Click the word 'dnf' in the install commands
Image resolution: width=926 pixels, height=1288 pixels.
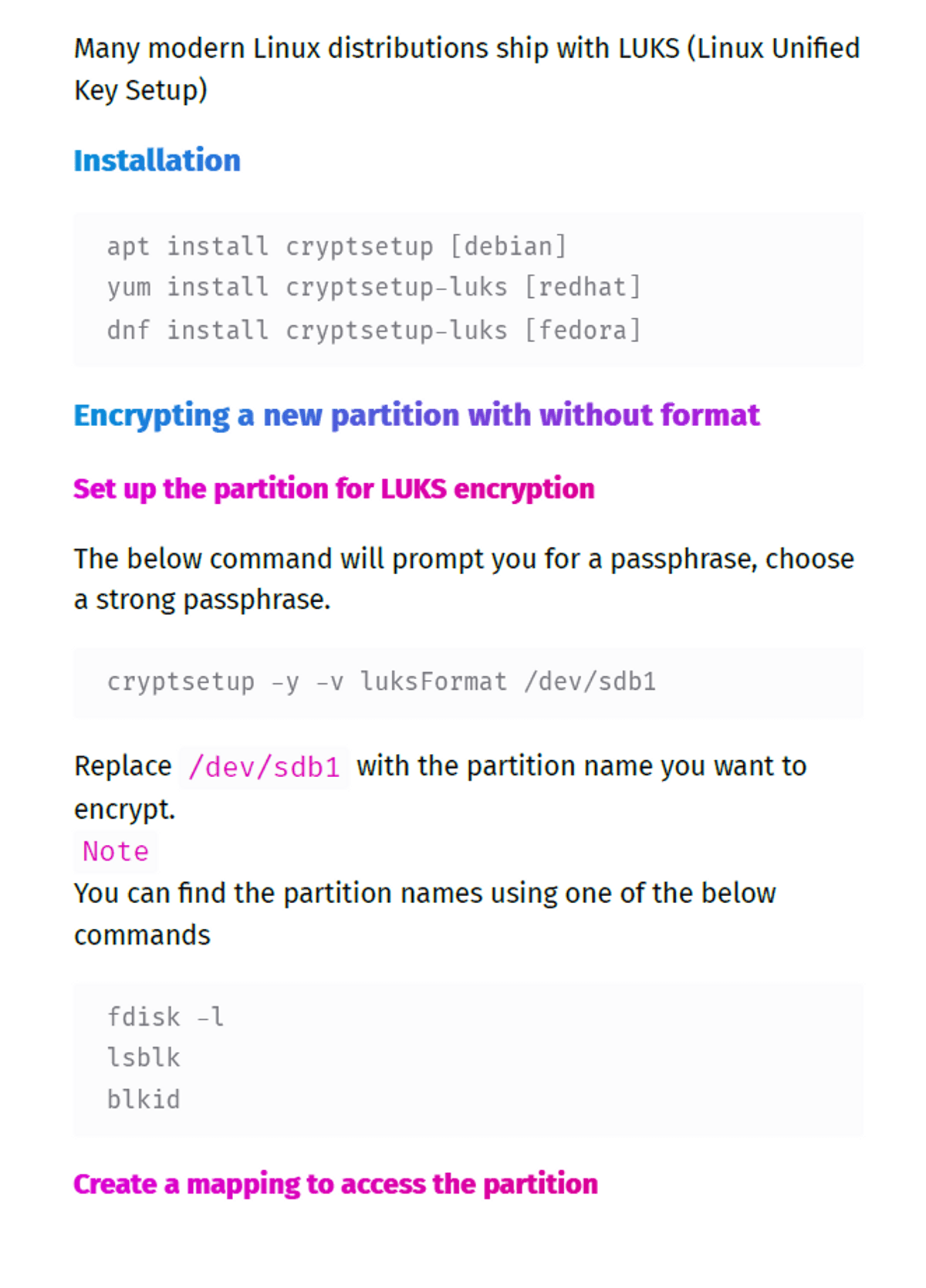[x=128, y=330]
